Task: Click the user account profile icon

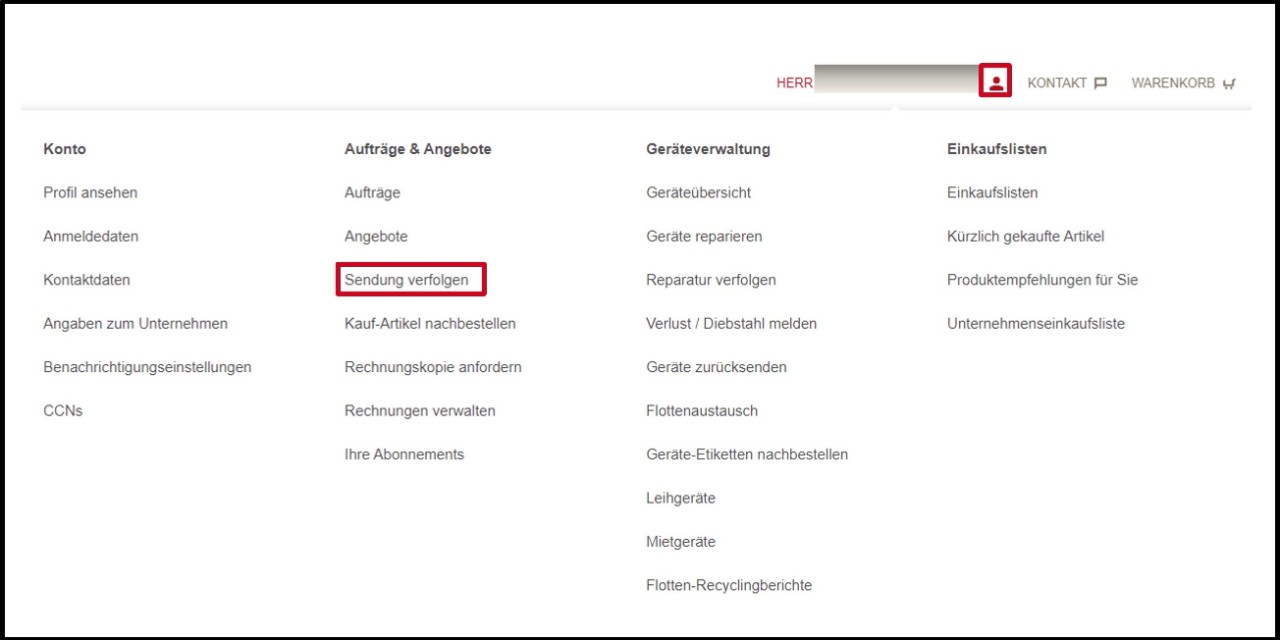Action: [995, 81]
